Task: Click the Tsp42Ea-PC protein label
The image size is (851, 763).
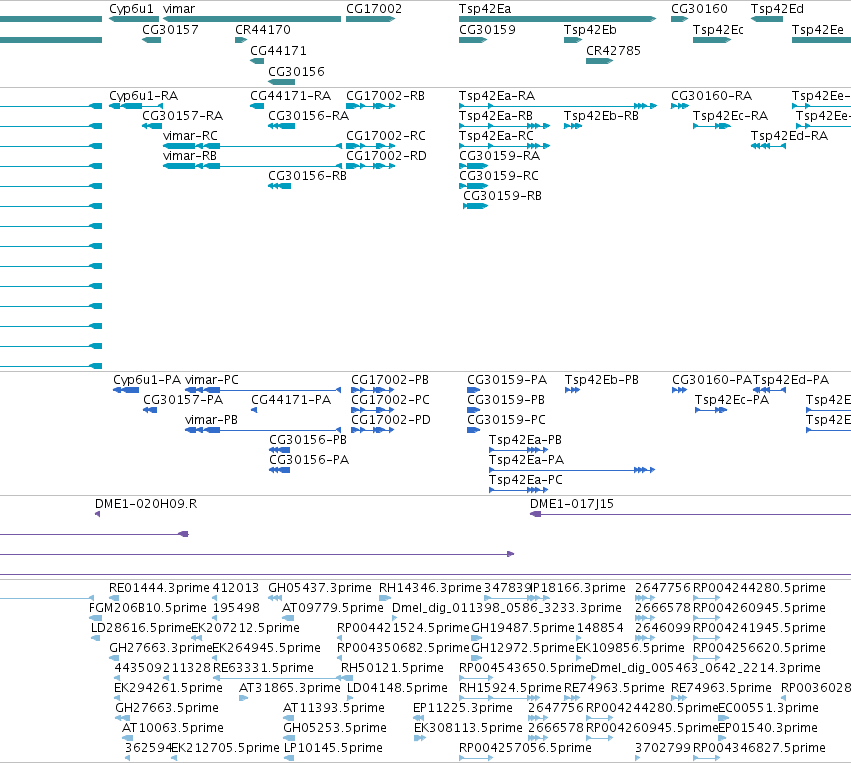Action: click(525, 480)
